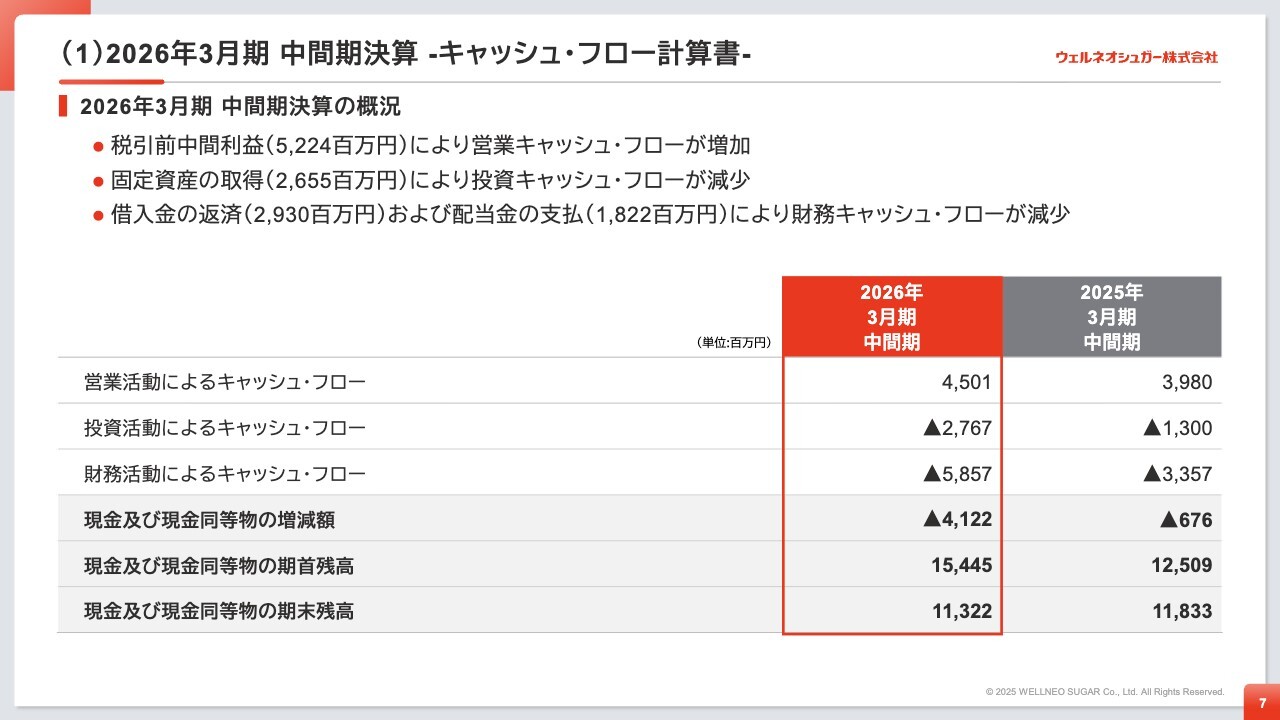The image size is (1280, 720).
Task: Click the 11,833 ending balance for 2025
Action: click(x=1181, y=611)
